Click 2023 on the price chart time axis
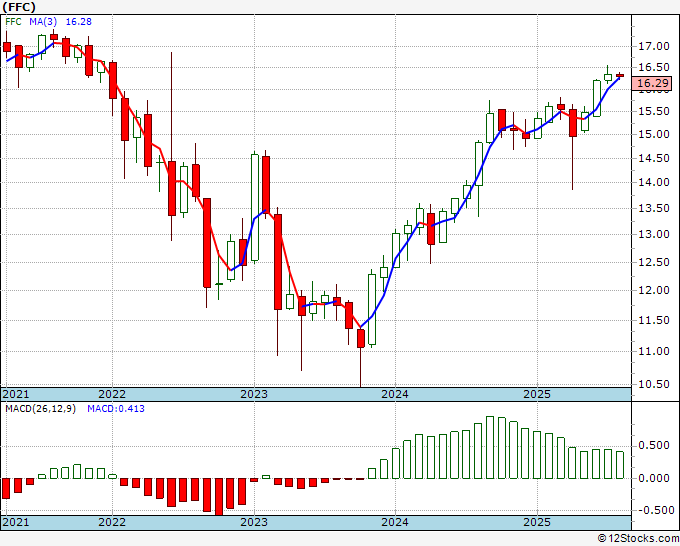The width and height of the screenshot is (680, 546). (x=254, y=394)
